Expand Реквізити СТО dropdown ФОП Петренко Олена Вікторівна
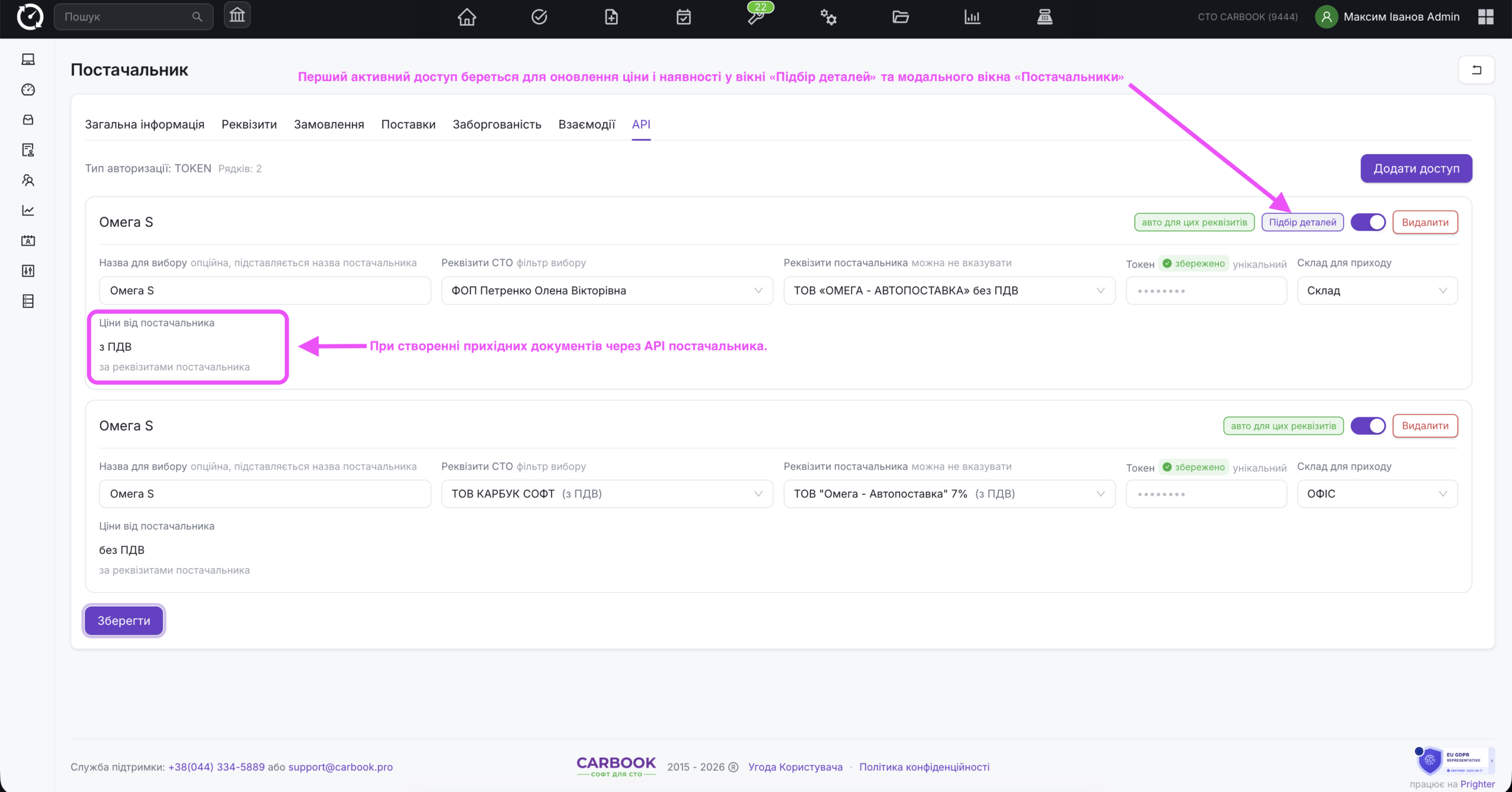 click(607, 291)
